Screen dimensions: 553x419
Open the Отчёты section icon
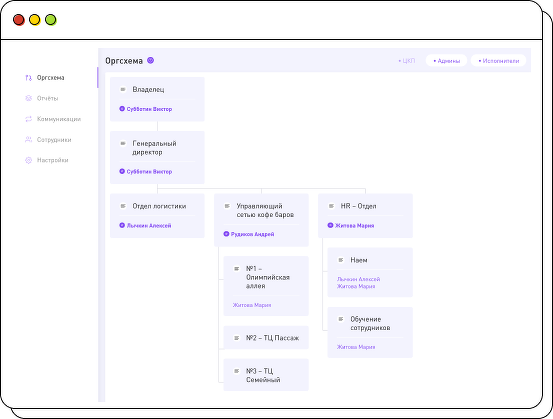[29, 98]
